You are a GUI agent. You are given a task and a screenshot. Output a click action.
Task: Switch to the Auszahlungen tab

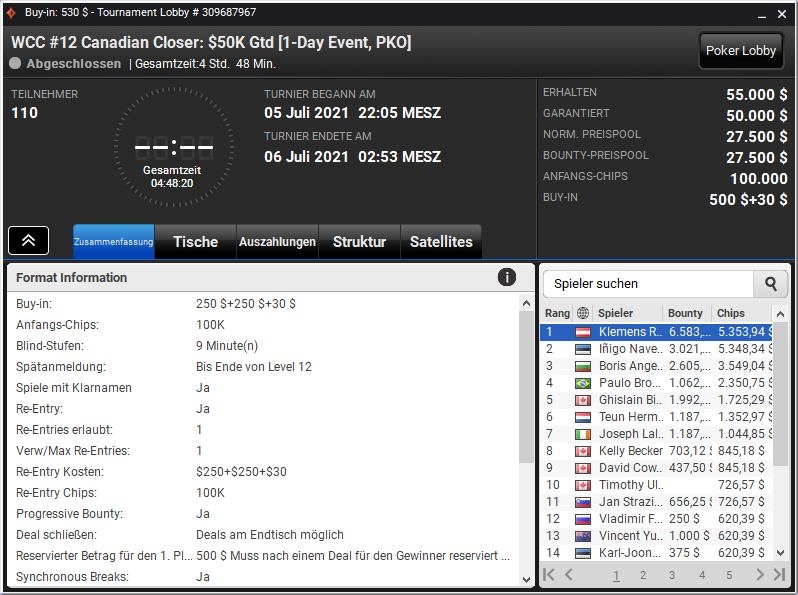(277, 242)
